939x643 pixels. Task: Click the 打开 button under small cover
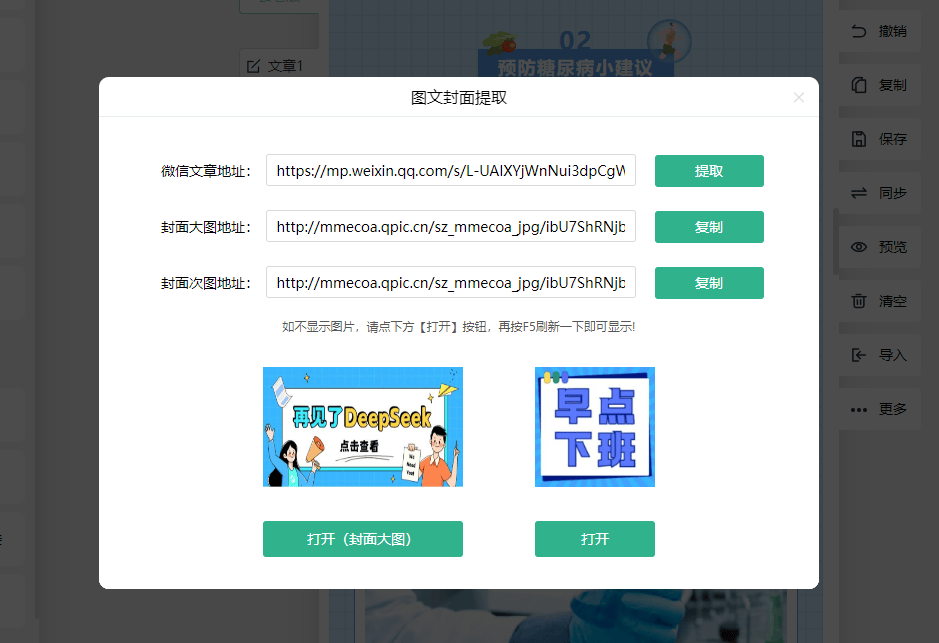(x=594, y=539)
